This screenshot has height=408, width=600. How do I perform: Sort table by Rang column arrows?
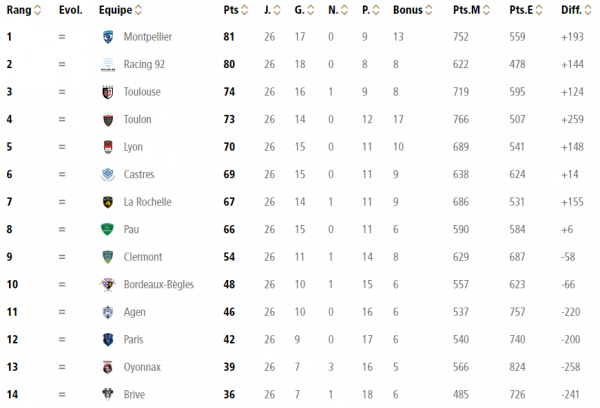coord(38,10)
